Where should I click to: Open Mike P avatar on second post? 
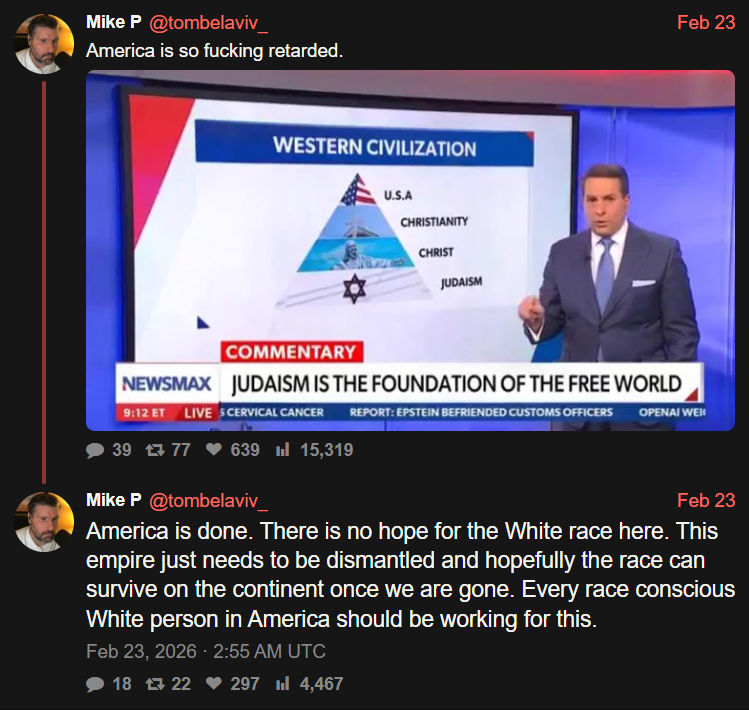pyautogui.click(x=44, y=522)
